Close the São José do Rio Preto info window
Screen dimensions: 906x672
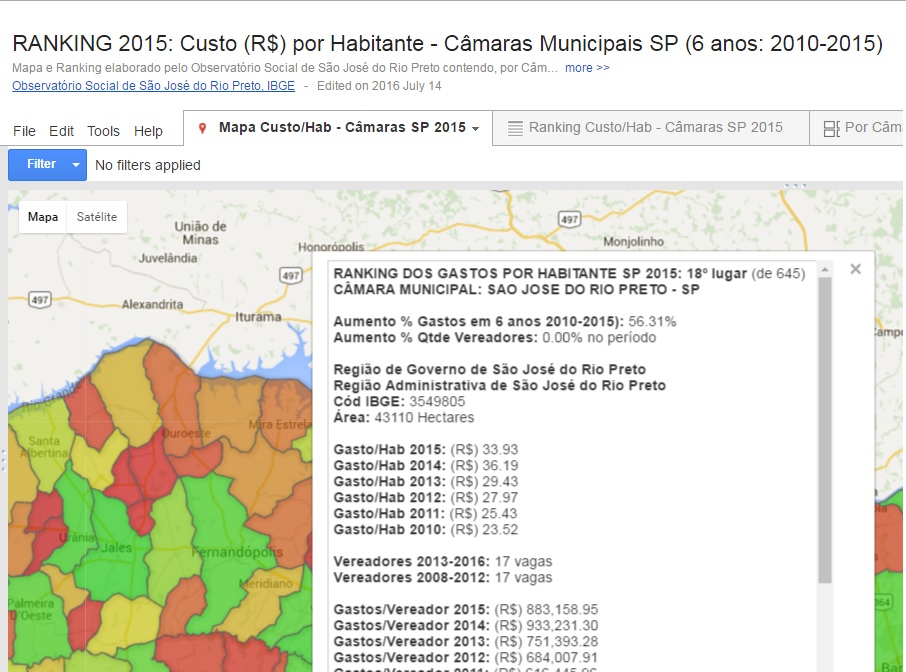(855, 269)
